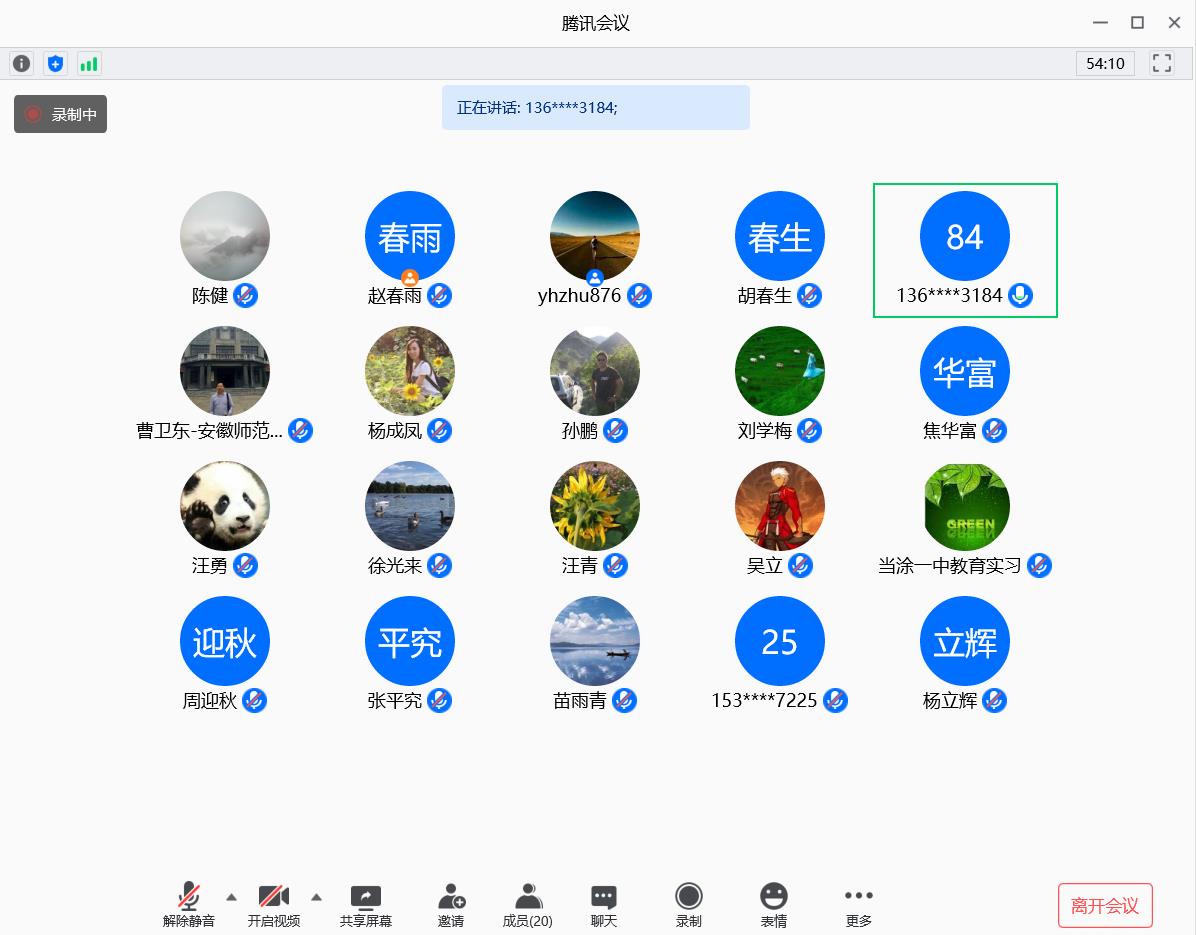The width and height of the screenshot is (1196, 935).
Task: Expand audio options arrow beside 解除静音
Action: pyautogui.click(x=231, y=897)
